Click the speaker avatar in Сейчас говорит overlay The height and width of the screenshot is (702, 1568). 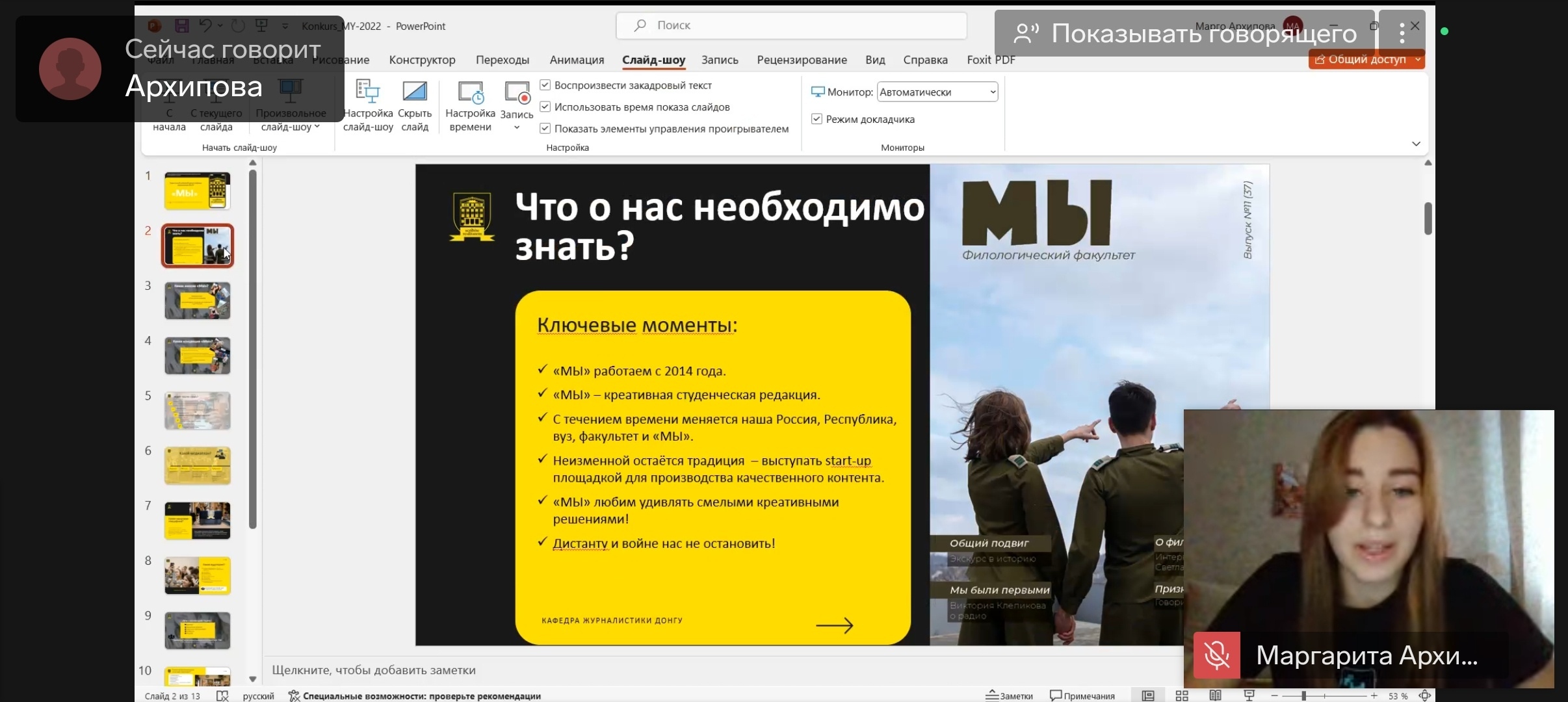click(x=70, y=68)
